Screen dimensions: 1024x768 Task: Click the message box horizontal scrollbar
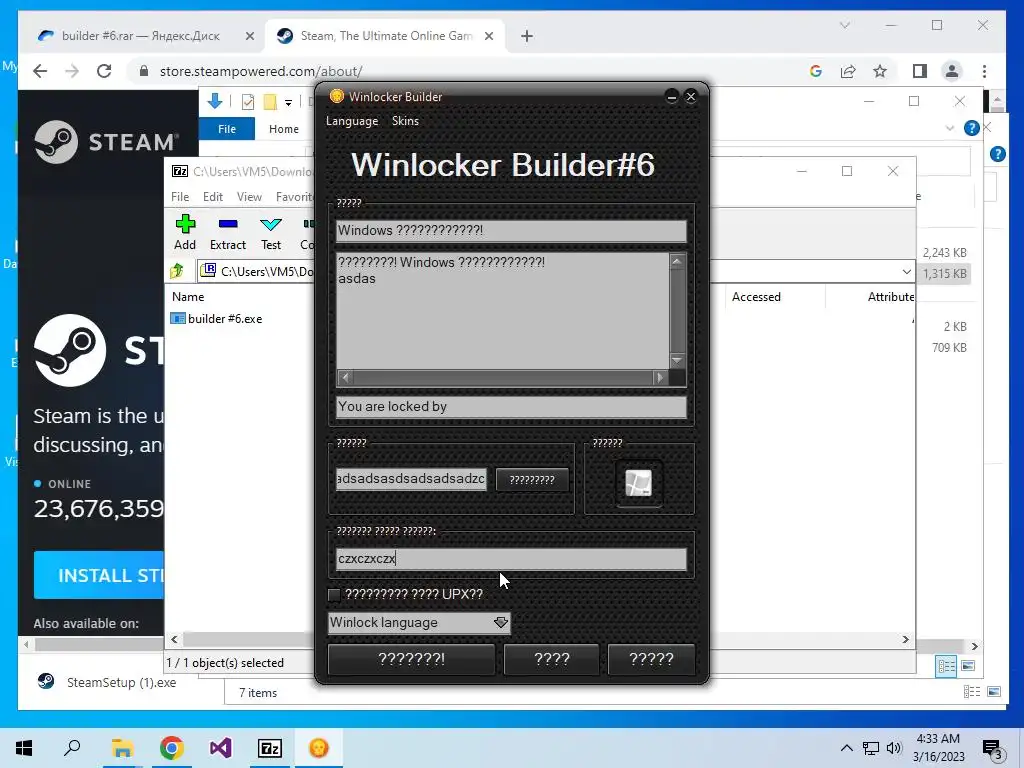click(502, 377)
